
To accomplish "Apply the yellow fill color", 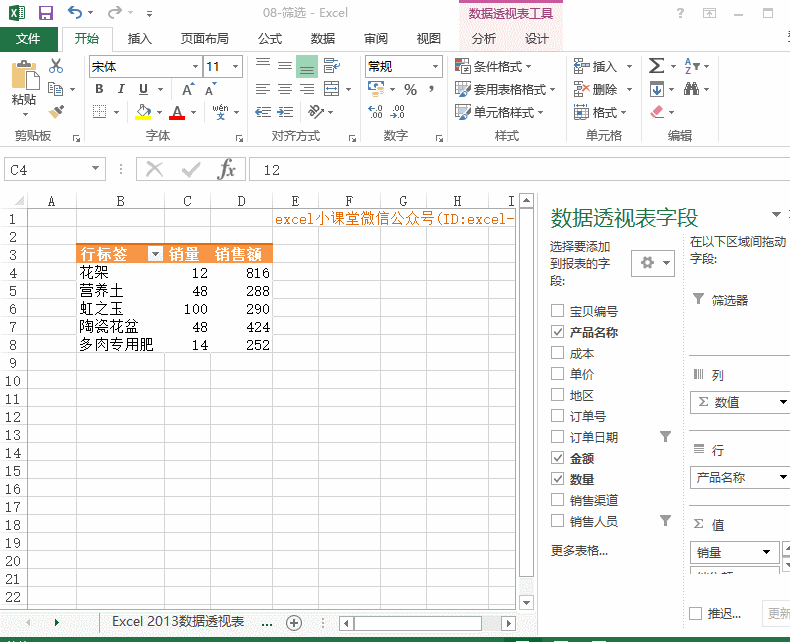I will (143, 112).
